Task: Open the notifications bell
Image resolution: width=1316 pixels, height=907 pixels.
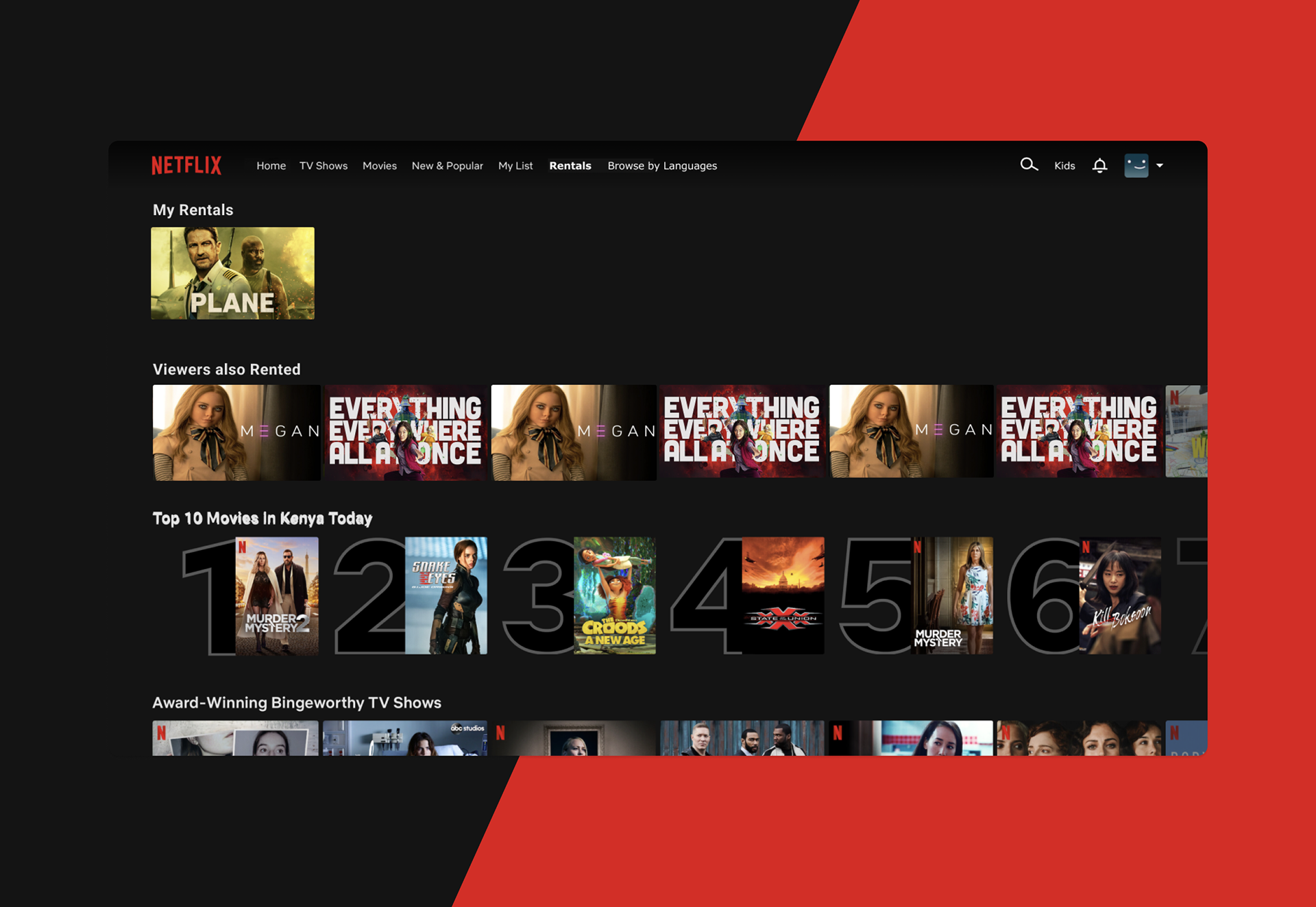Action: [x=1099, y=165]
